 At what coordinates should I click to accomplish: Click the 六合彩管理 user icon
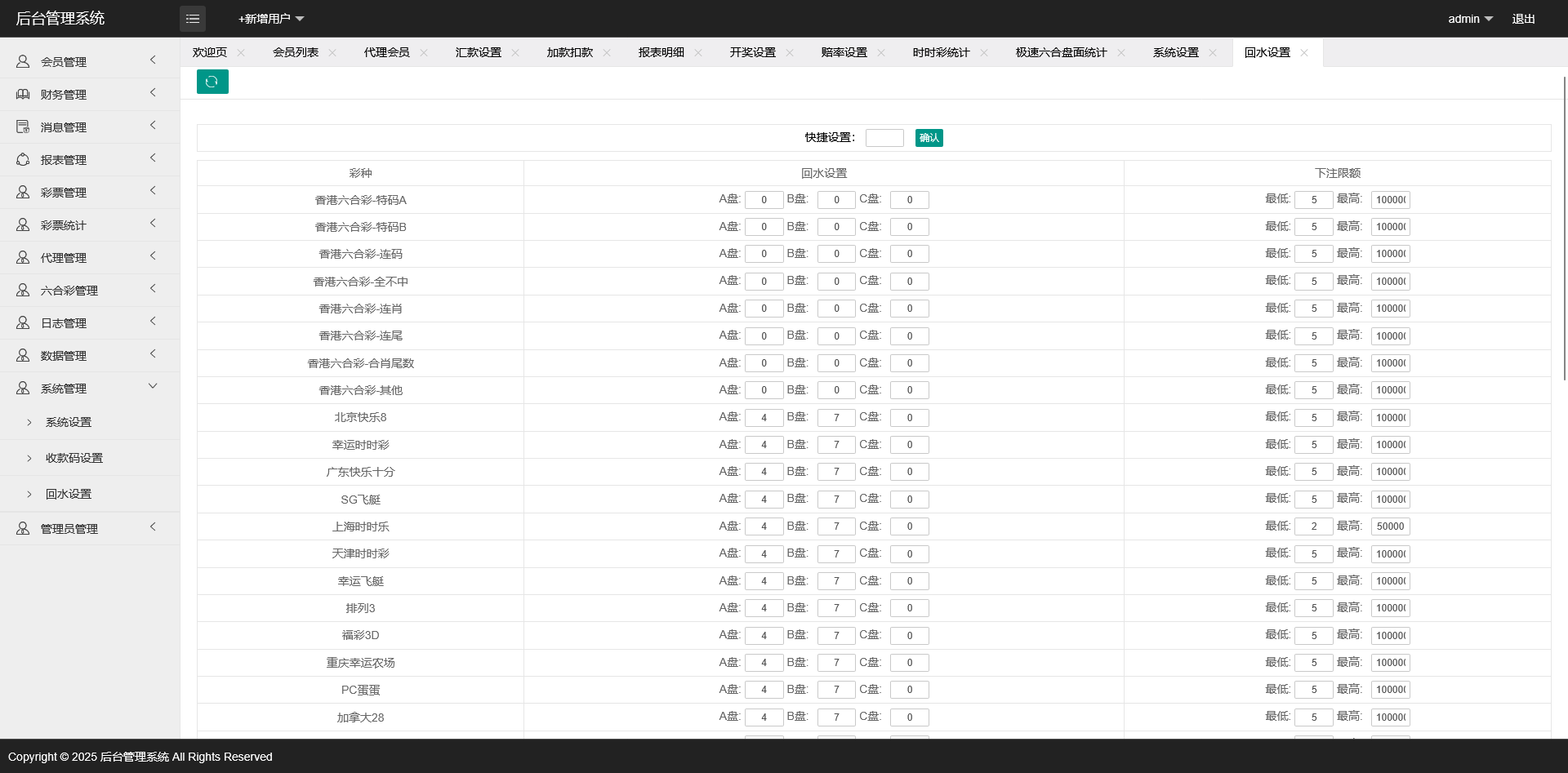click(23, 290)
